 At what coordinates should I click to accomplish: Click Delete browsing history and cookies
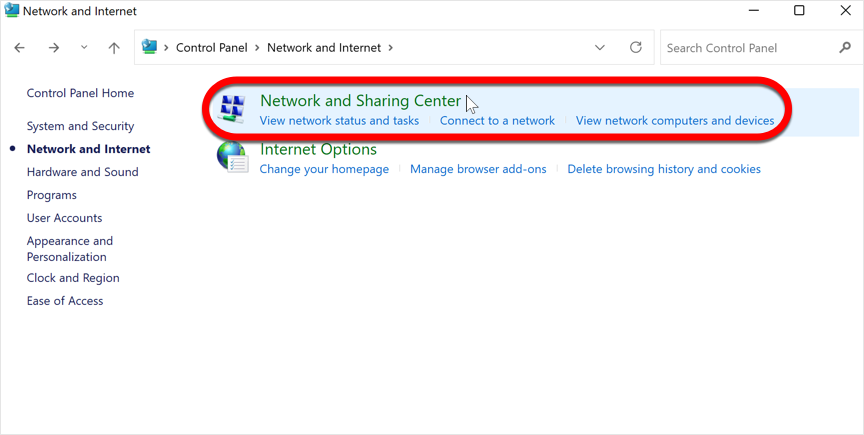(664, 169)
